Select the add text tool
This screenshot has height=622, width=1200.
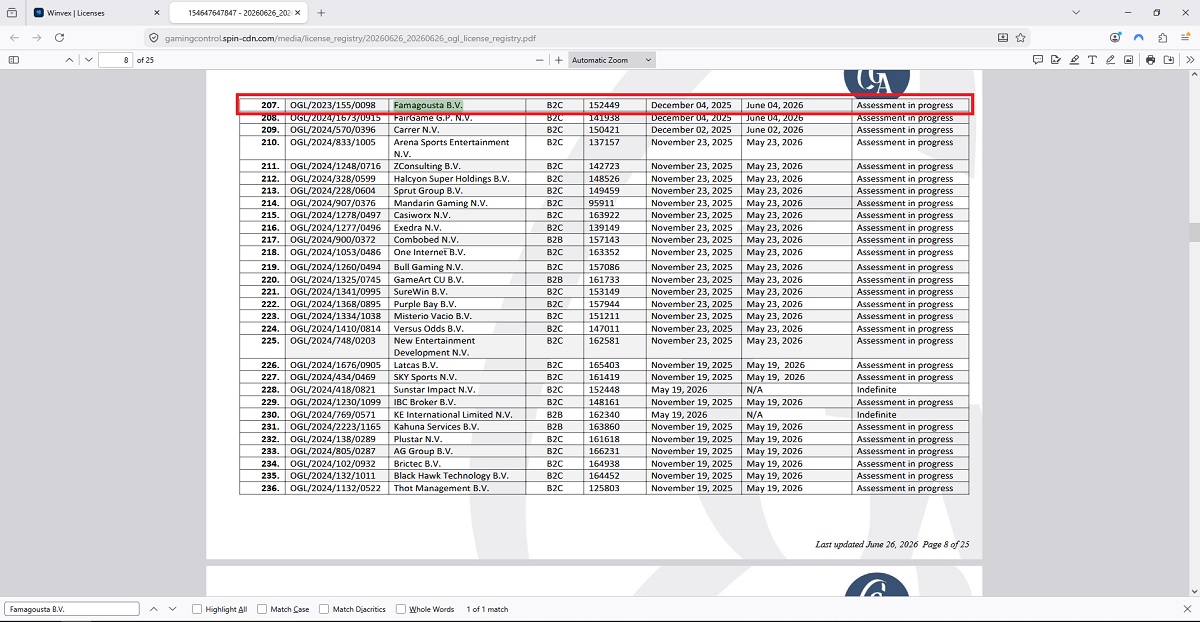[1092, 60]
